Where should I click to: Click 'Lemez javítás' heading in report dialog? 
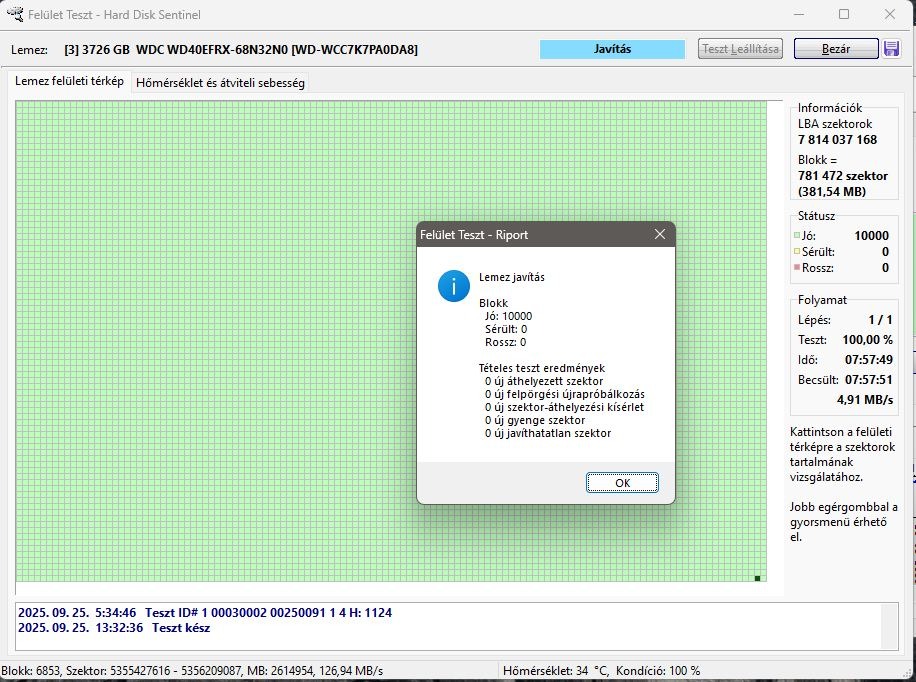512,277
